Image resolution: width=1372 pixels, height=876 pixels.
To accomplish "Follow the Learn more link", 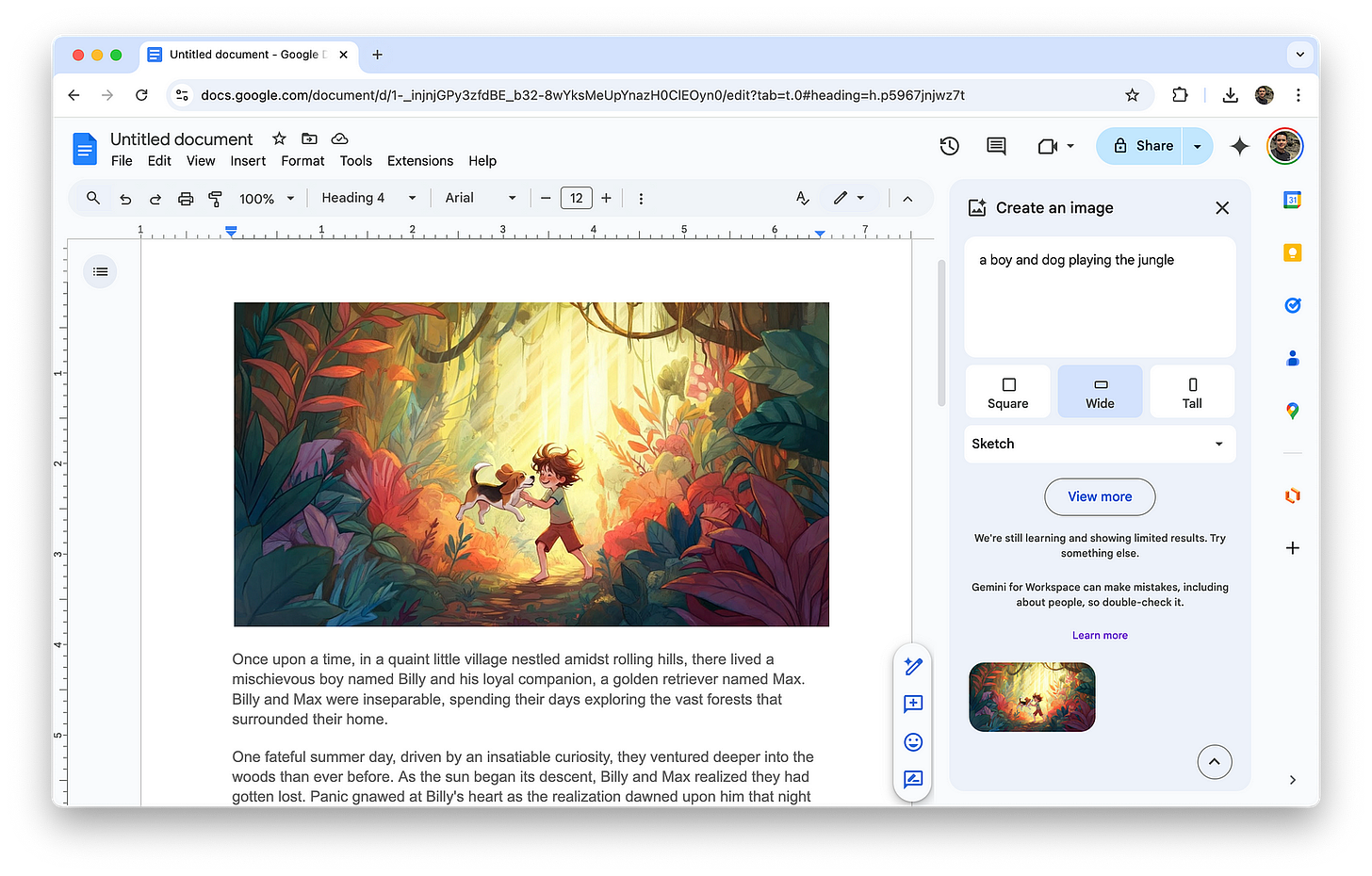I will [1100, 636].
